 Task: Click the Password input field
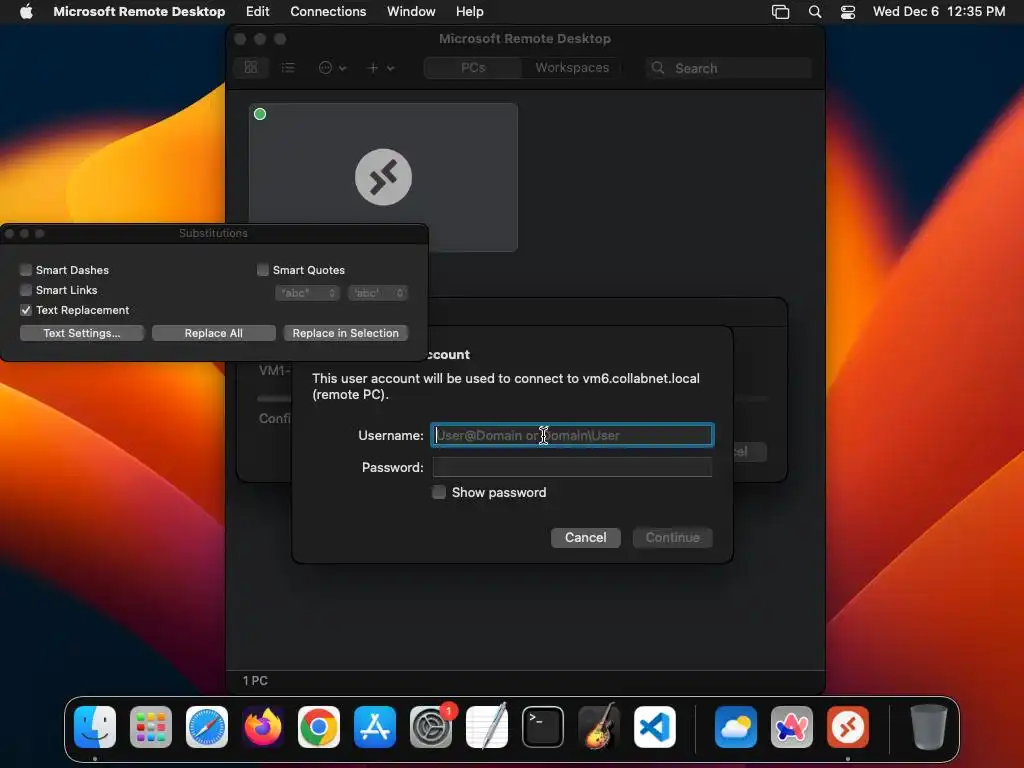(x=572, y=468)
